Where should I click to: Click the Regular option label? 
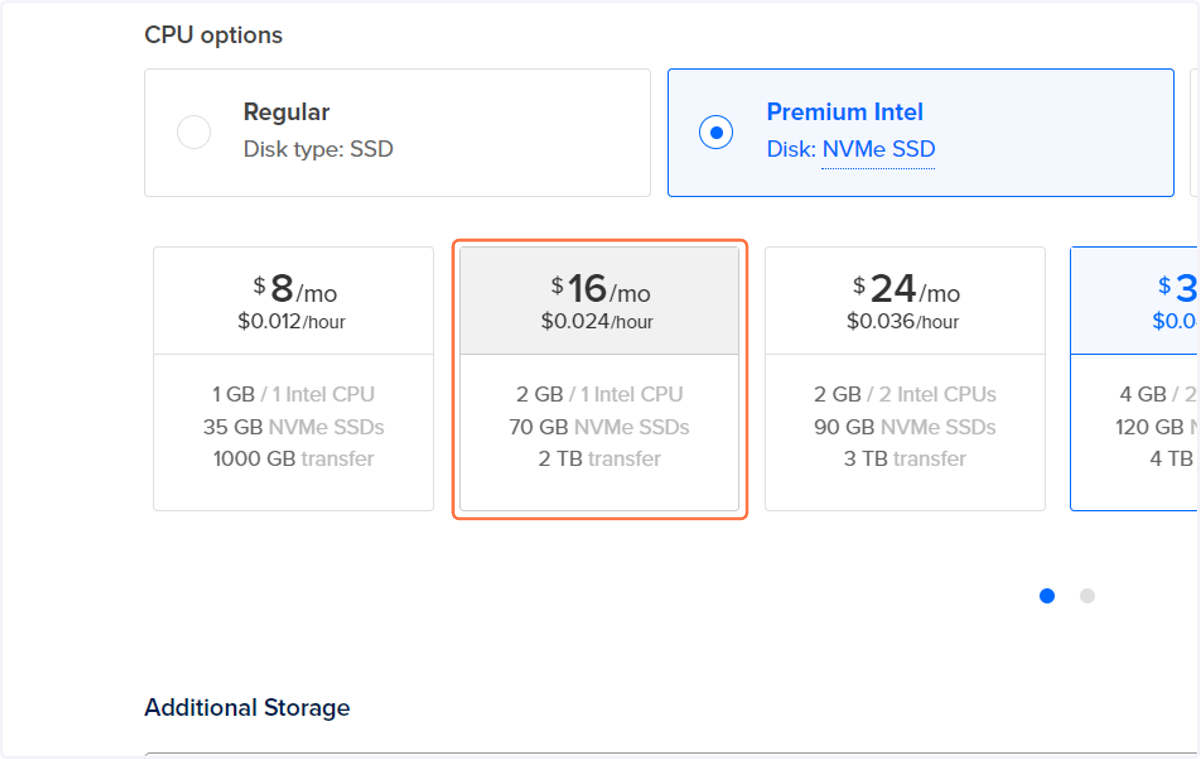(x=286, y=112)
